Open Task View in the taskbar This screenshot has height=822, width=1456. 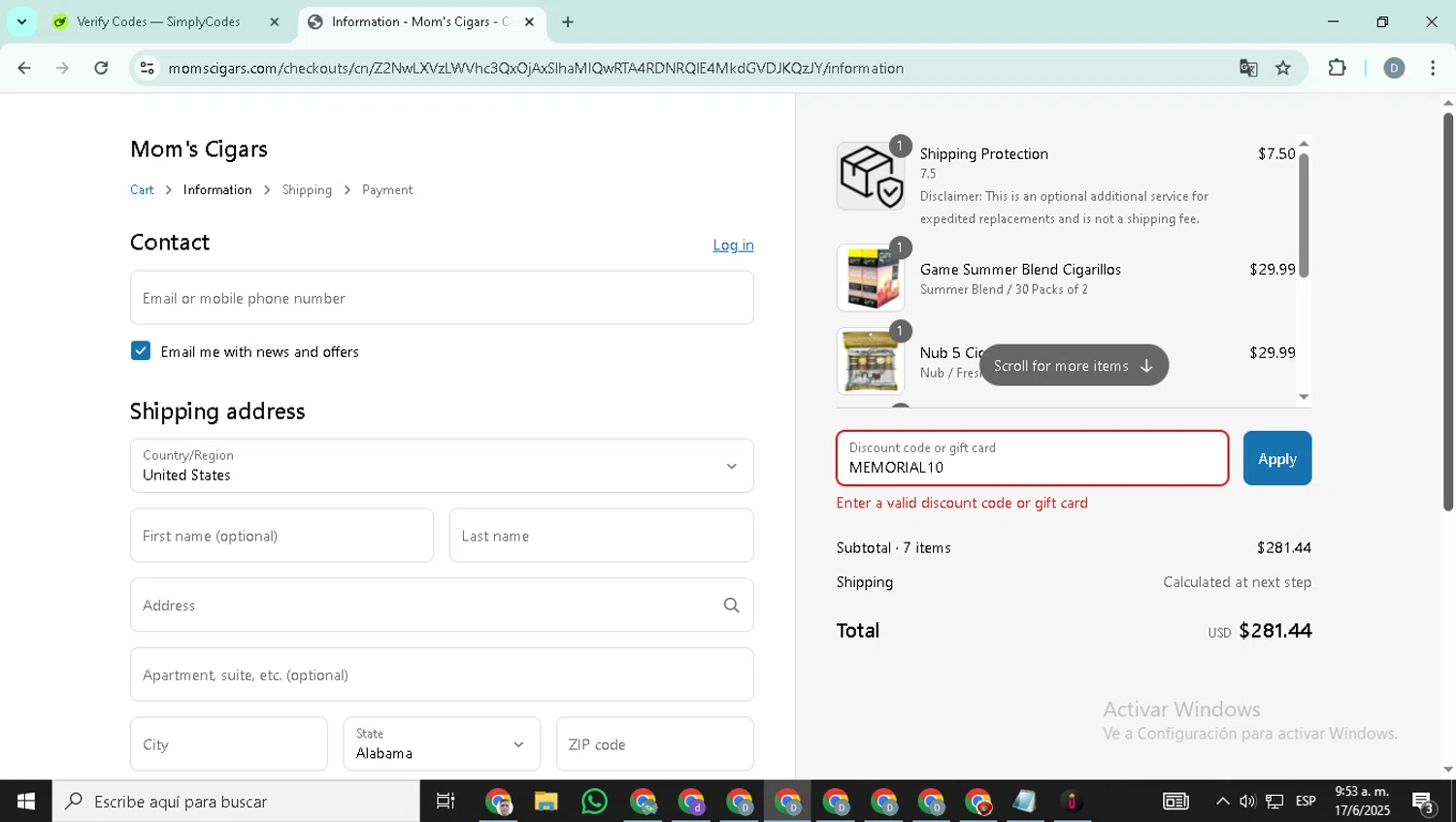(446, 802)
